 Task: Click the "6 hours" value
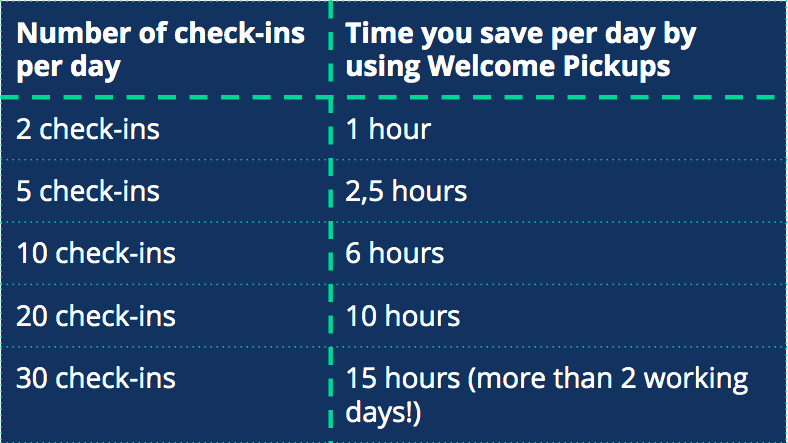395,253
